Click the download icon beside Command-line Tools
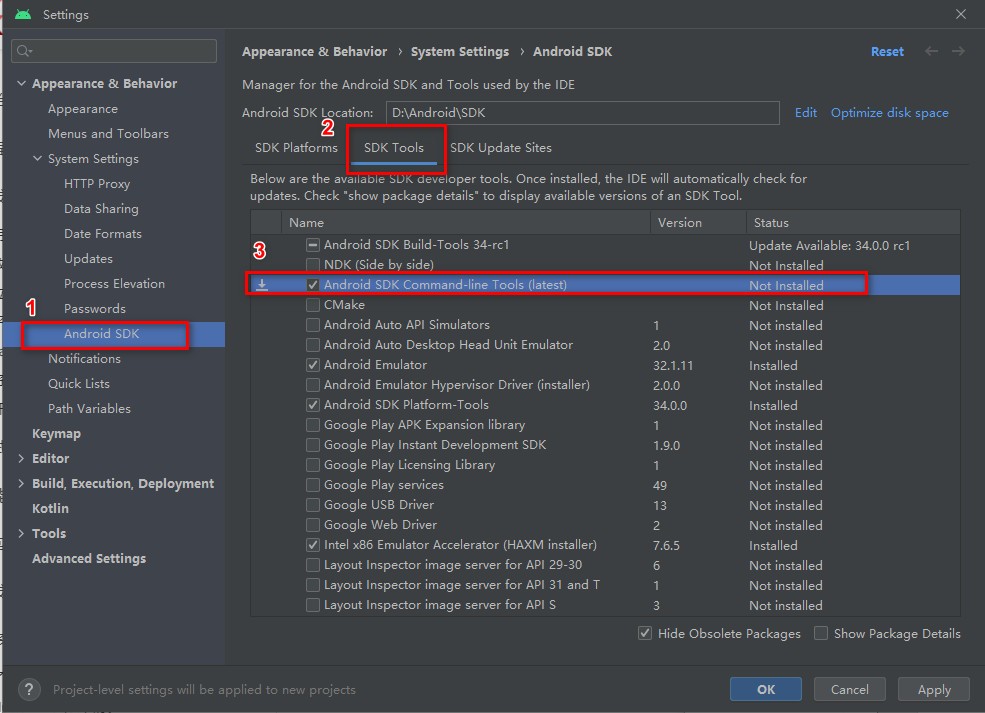985x713 pixels. click(262, 285)
